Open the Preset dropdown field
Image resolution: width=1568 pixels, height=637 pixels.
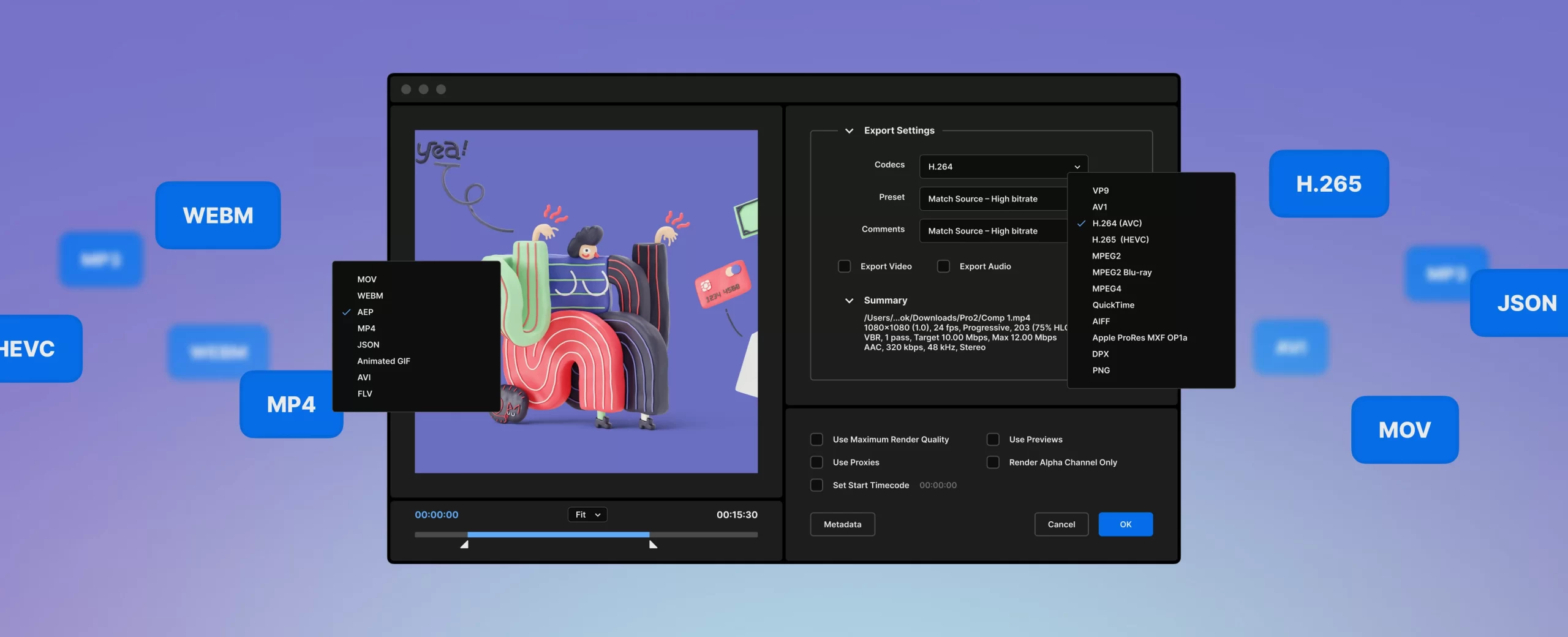tap(993, 198)
